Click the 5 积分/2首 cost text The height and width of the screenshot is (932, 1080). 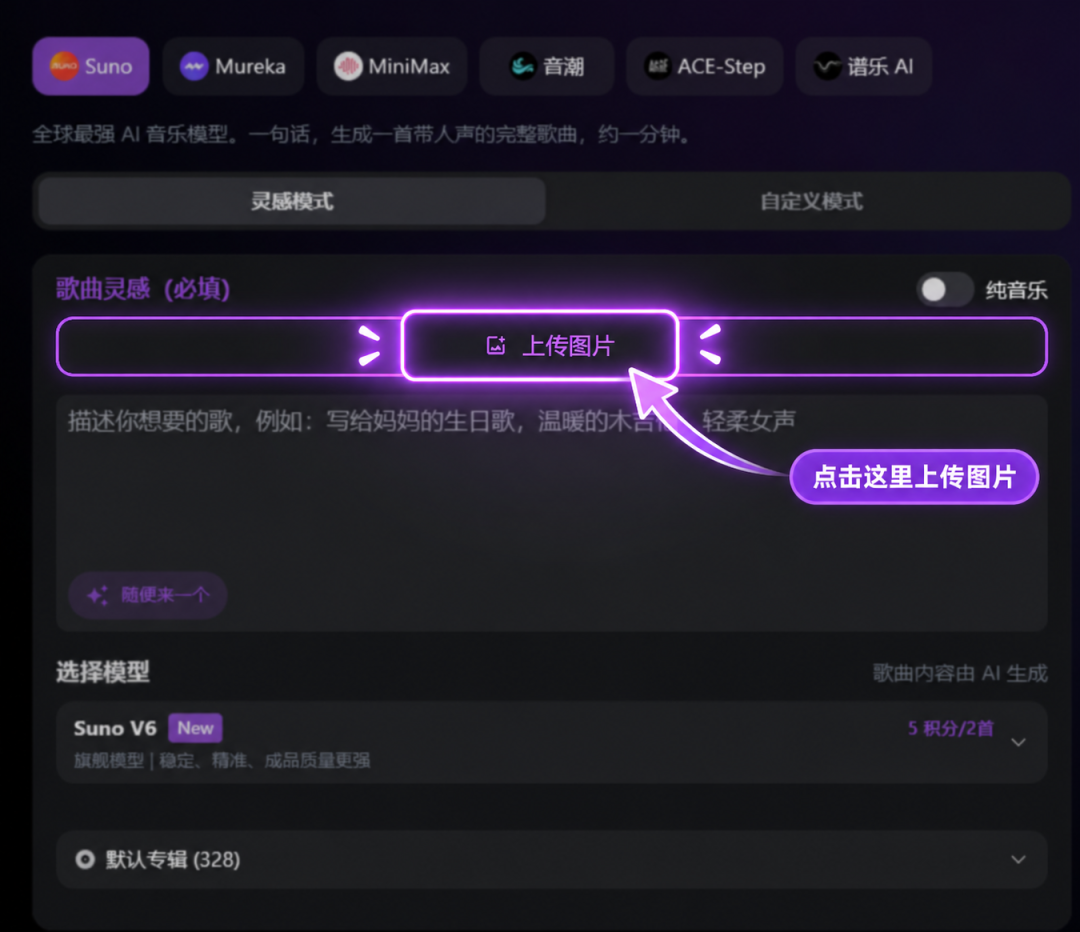pos(951,728)
